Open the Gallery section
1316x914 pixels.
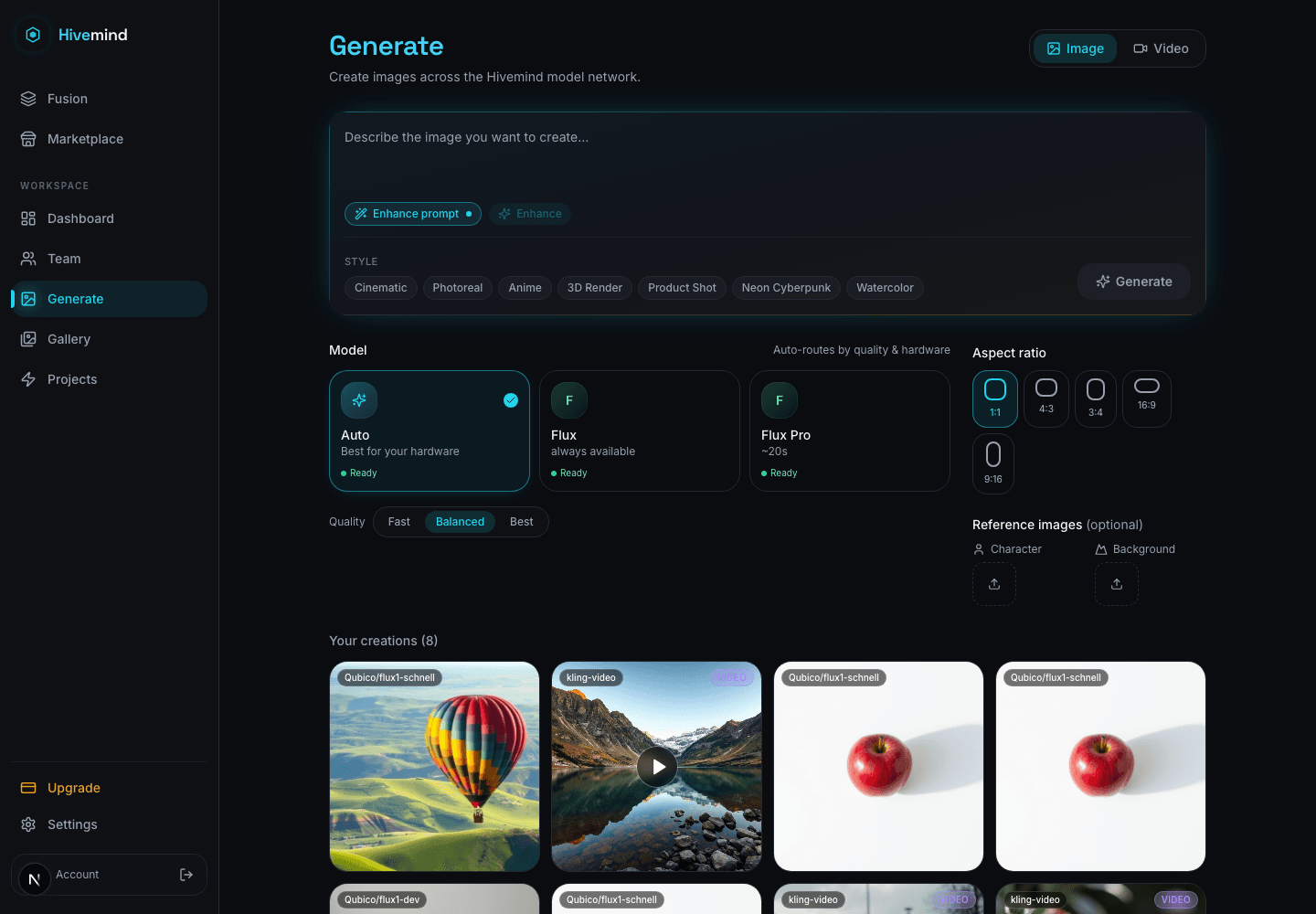tap(109, 339)
